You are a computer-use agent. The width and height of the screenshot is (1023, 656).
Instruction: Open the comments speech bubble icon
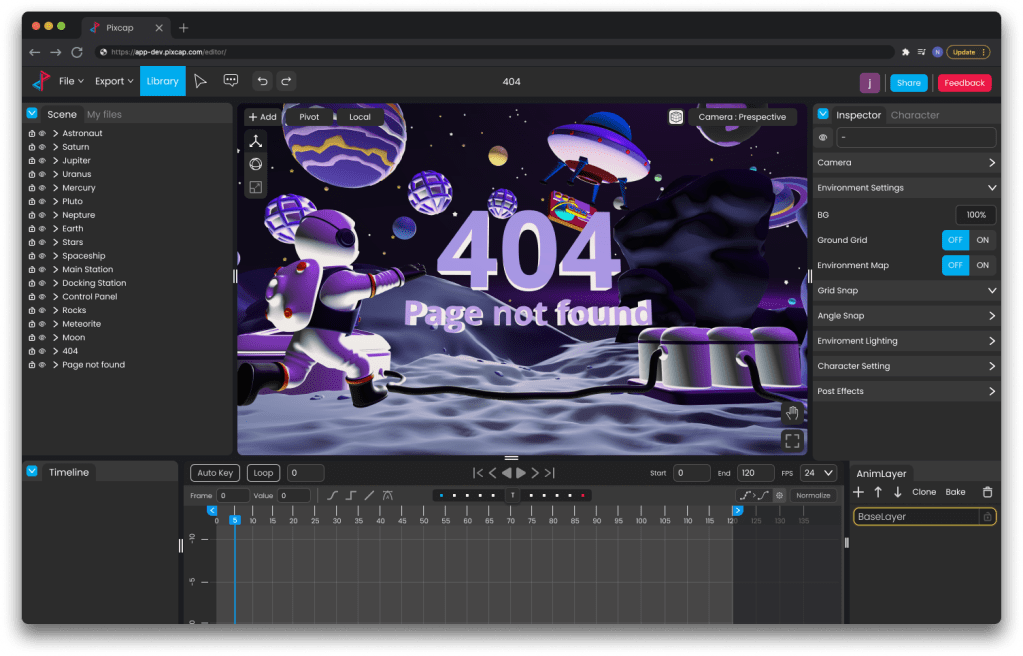tap(231, 81)
